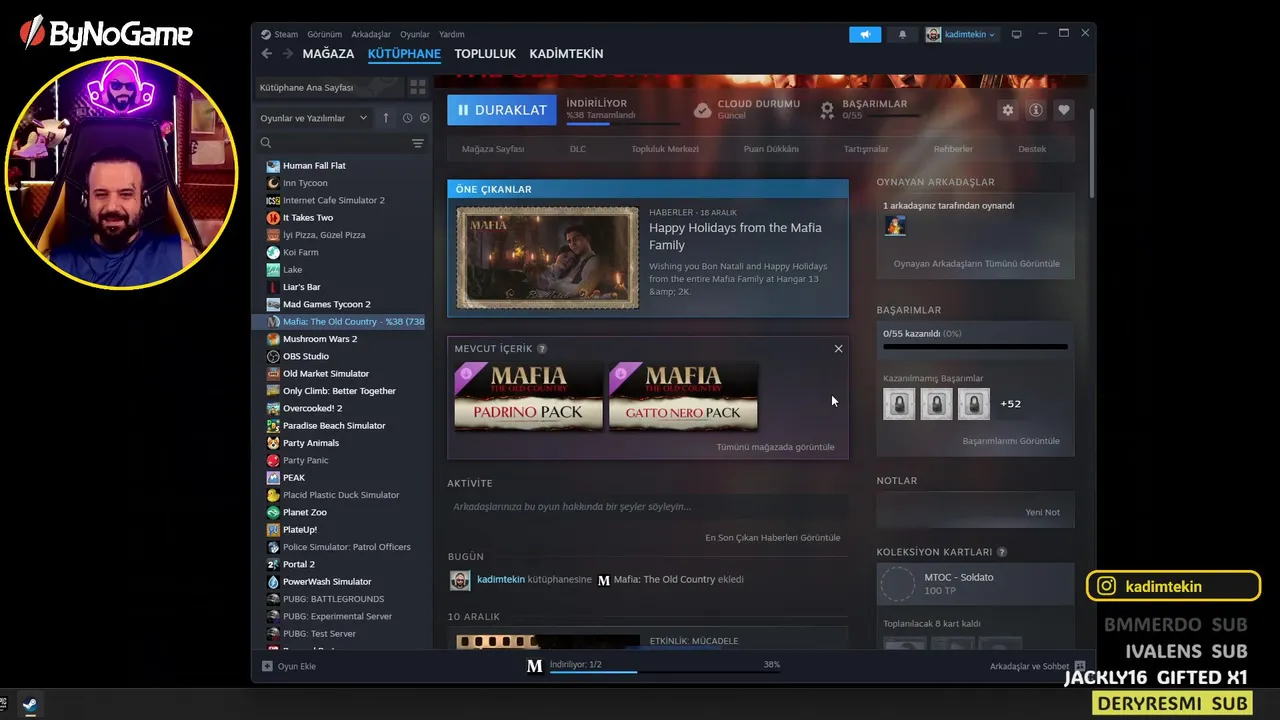Go to the MAĞAZA tab
The image size is (1280, 720).
[x=329, y=54]
